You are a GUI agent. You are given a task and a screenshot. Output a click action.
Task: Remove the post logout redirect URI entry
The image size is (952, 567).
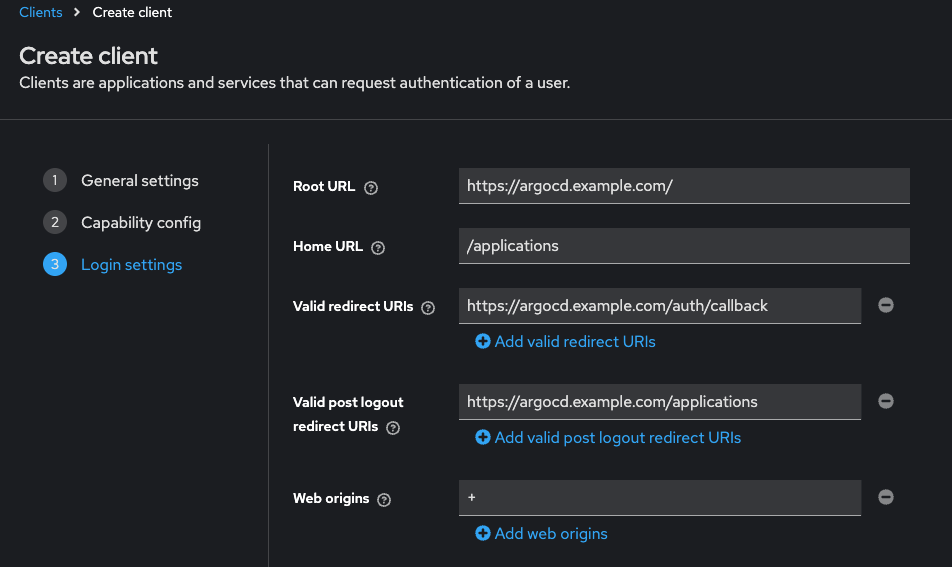click(x=886, y=401)
